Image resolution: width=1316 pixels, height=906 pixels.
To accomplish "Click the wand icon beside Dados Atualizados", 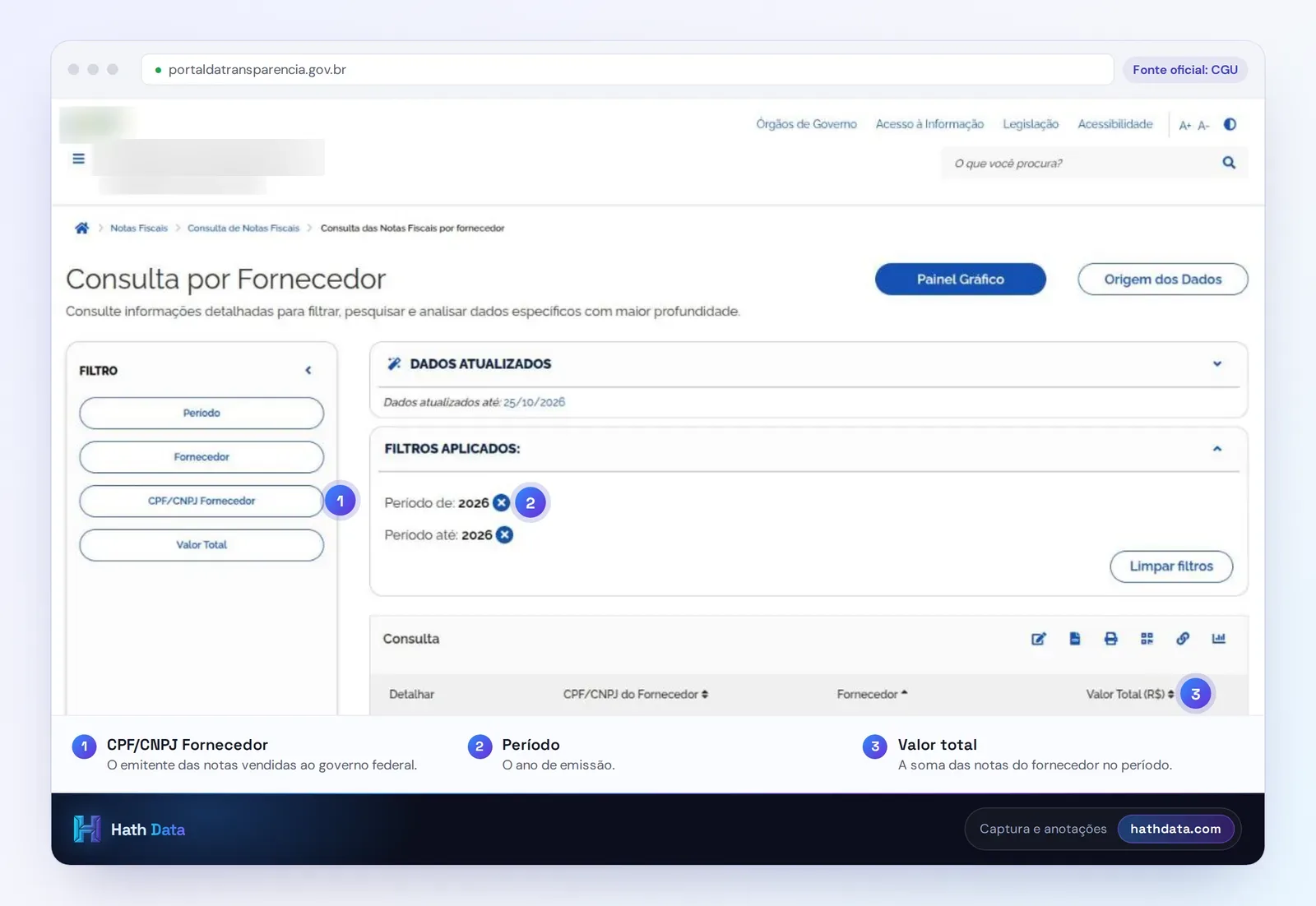I will pos(394,363).
